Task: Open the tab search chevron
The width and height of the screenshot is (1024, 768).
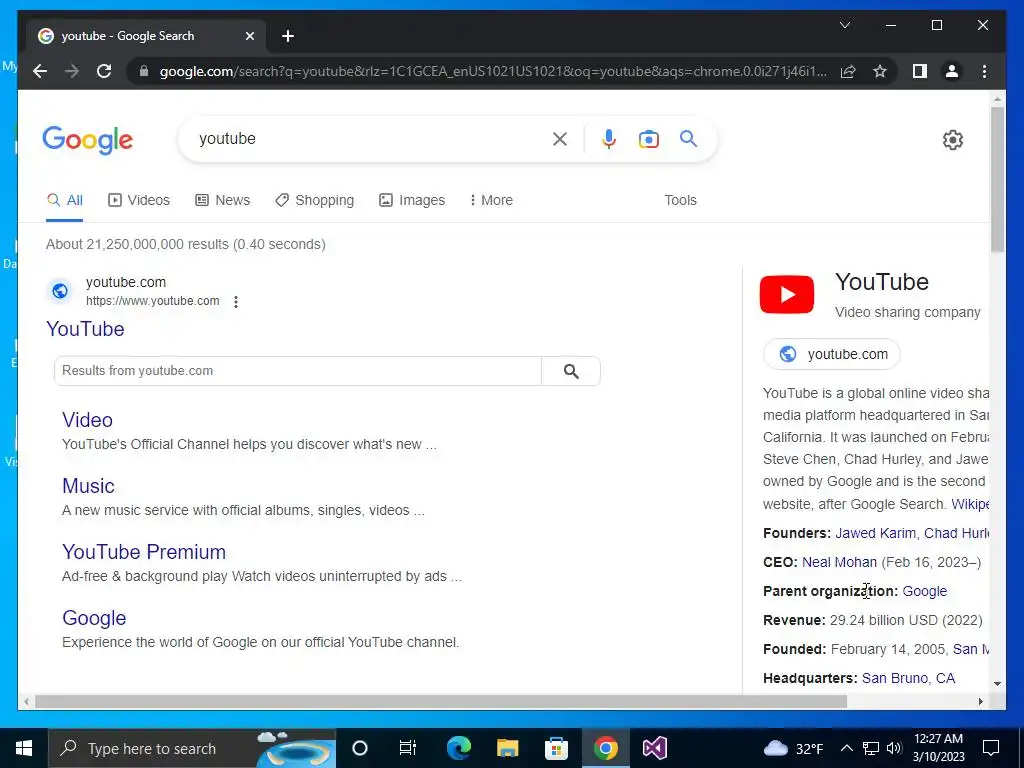Action: pyautogui.click(x=844, y=25)
